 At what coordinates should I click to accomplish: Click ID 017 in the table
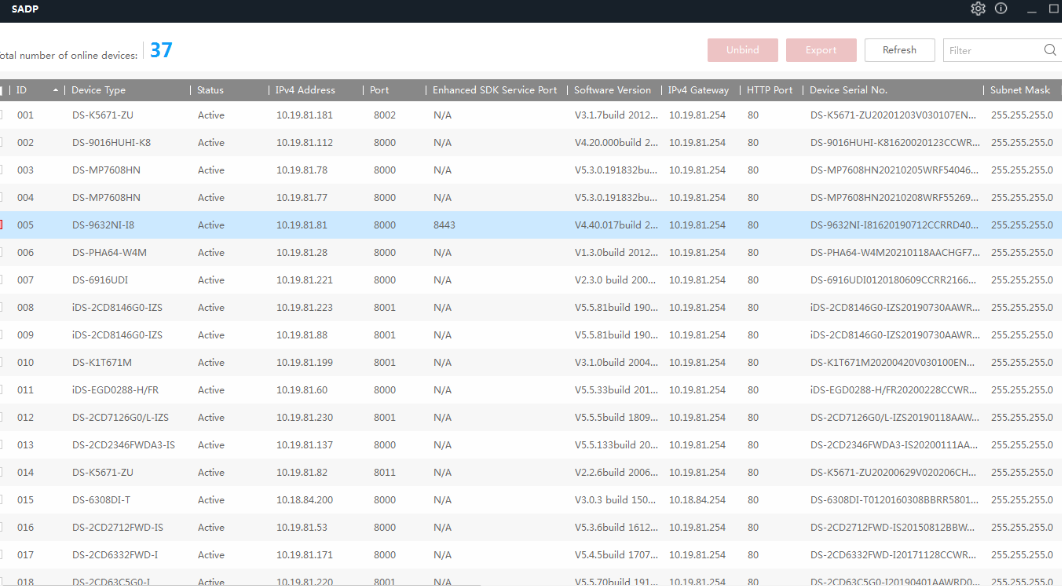[x=25, y=555]
